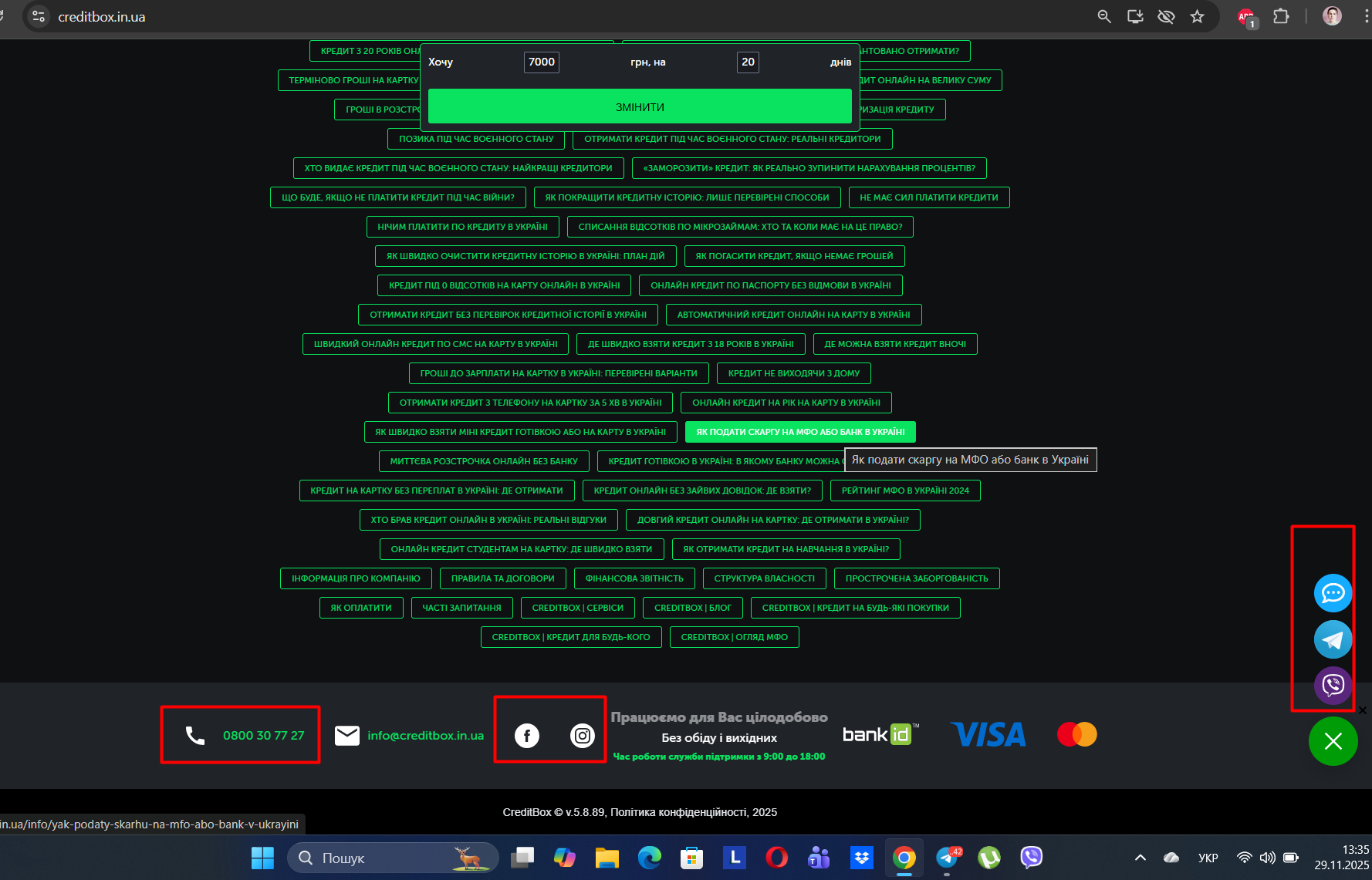Viewport: 1372px width, 880px height.
Task: Open Політика конфіденційності link in footer
Action: [678, 812]
